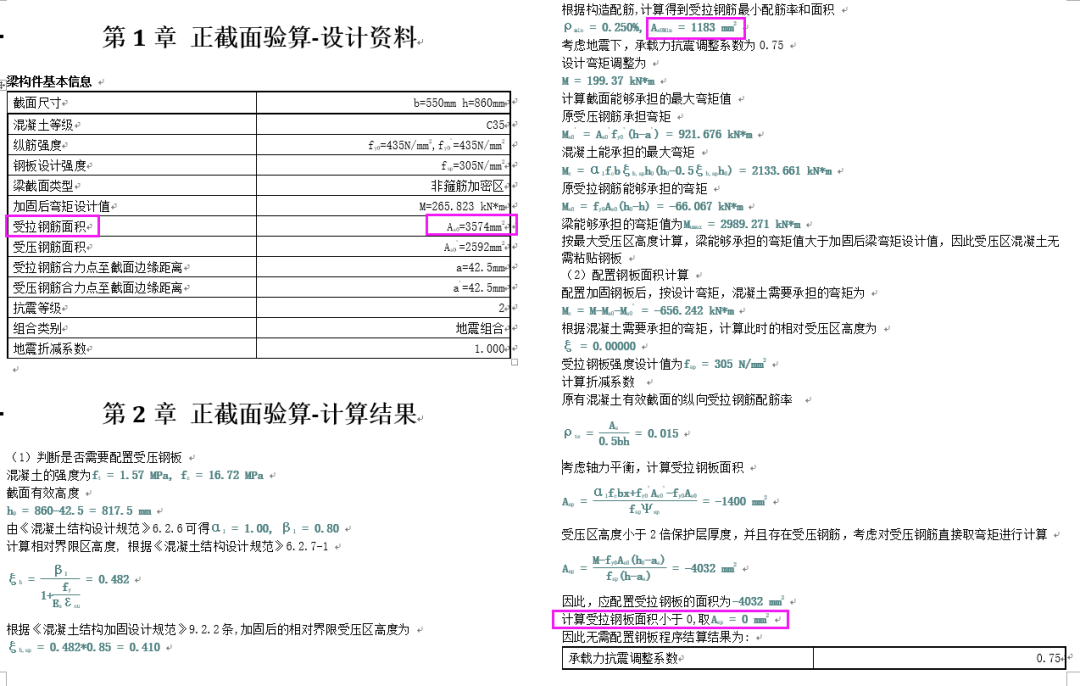Click concrete strength line with 1.57 MPa
Image resolution: width=1080 pixels, height=686 pixels.
[x=136, y=475]
